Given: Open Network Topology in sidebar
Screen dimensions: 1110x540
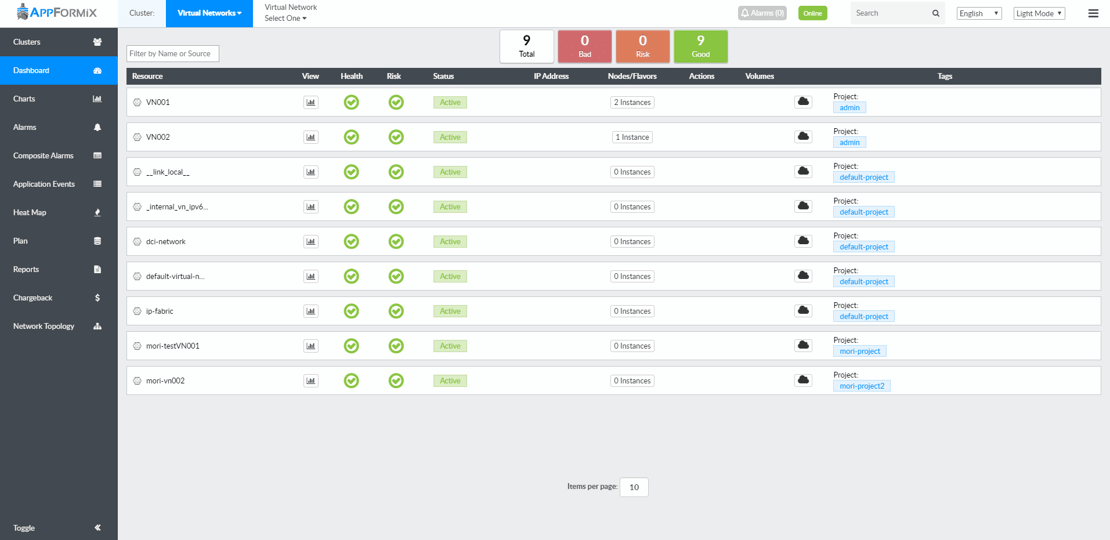Looking at the screenshot, I should coord(59,326).
